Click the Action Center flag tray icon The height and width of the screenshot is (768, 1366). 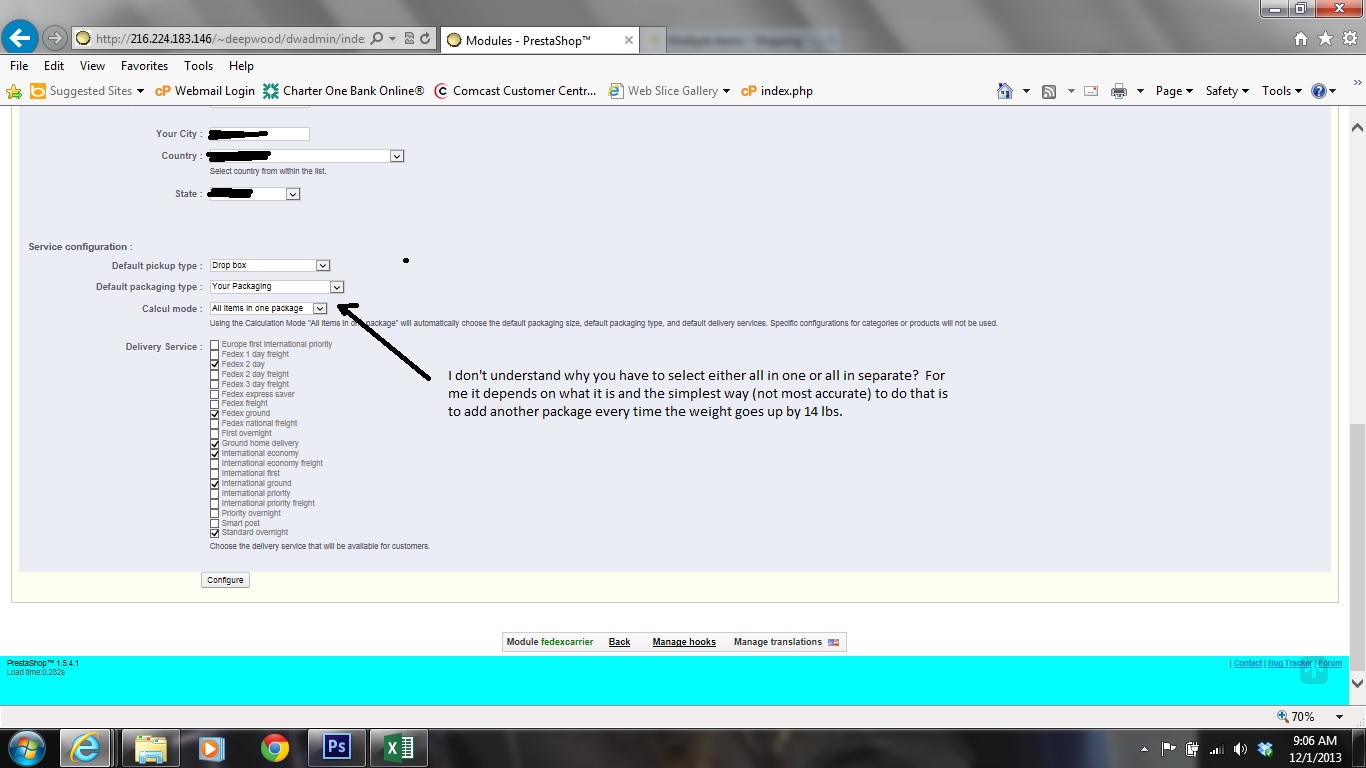(x=1168, y=749)
